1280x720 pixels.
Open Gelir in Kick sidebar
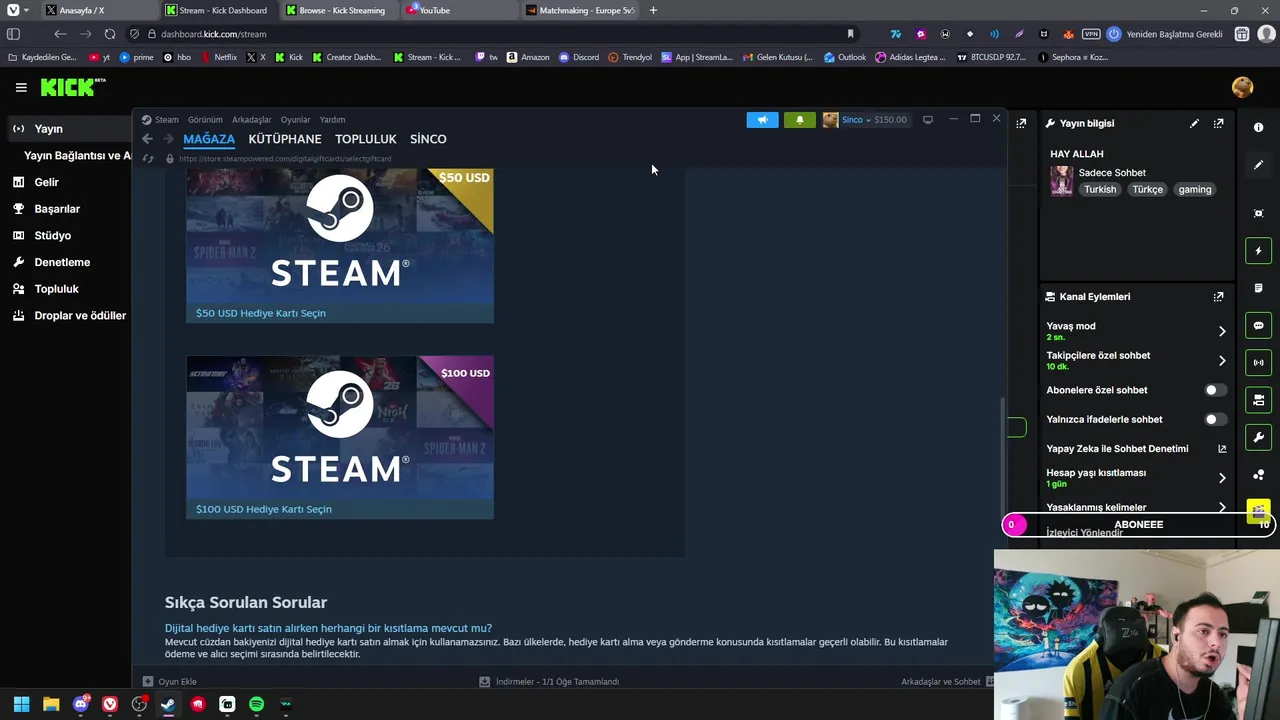click(46, 182)
